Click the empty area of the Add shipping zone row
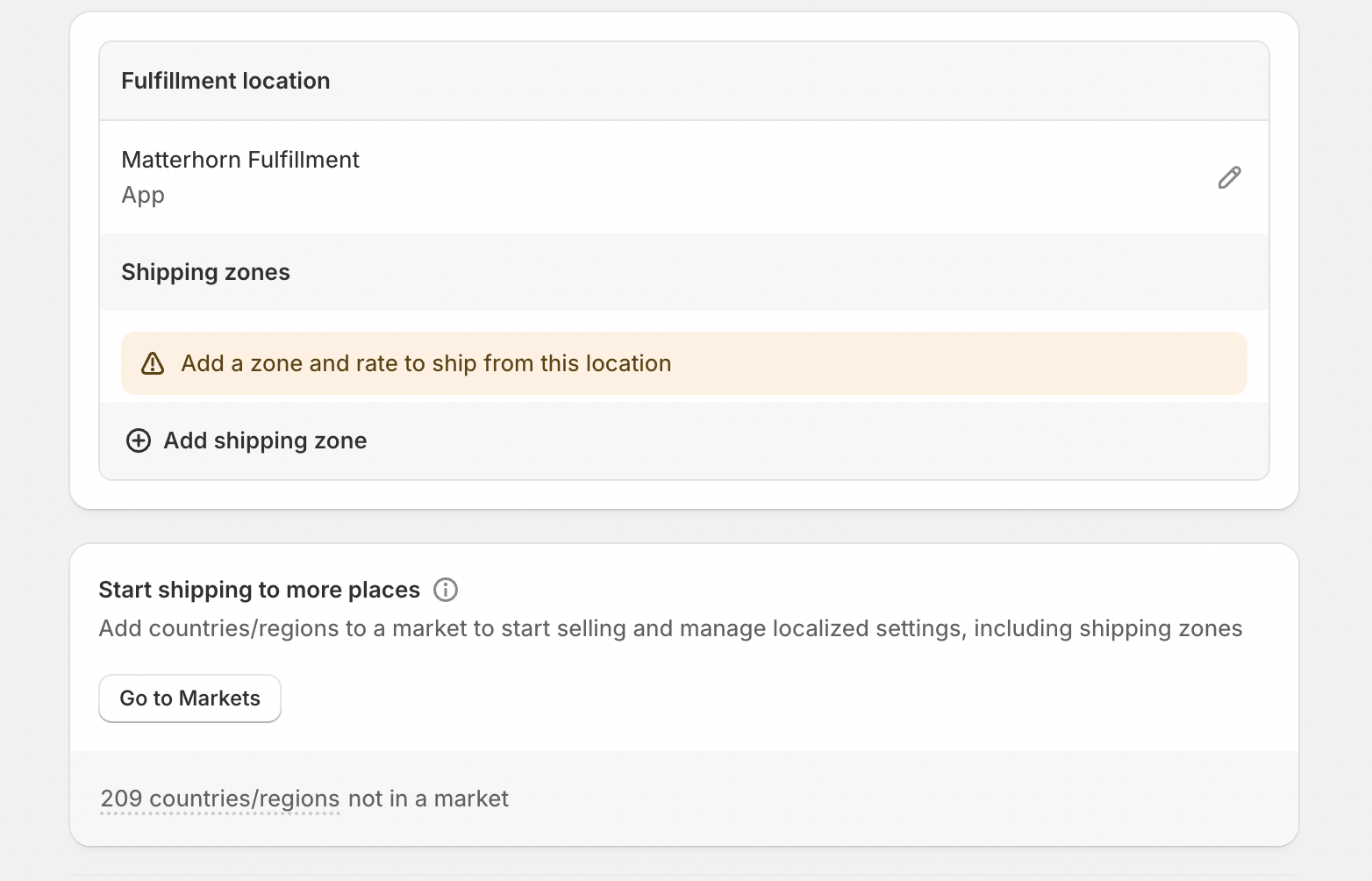 [816, 440]
